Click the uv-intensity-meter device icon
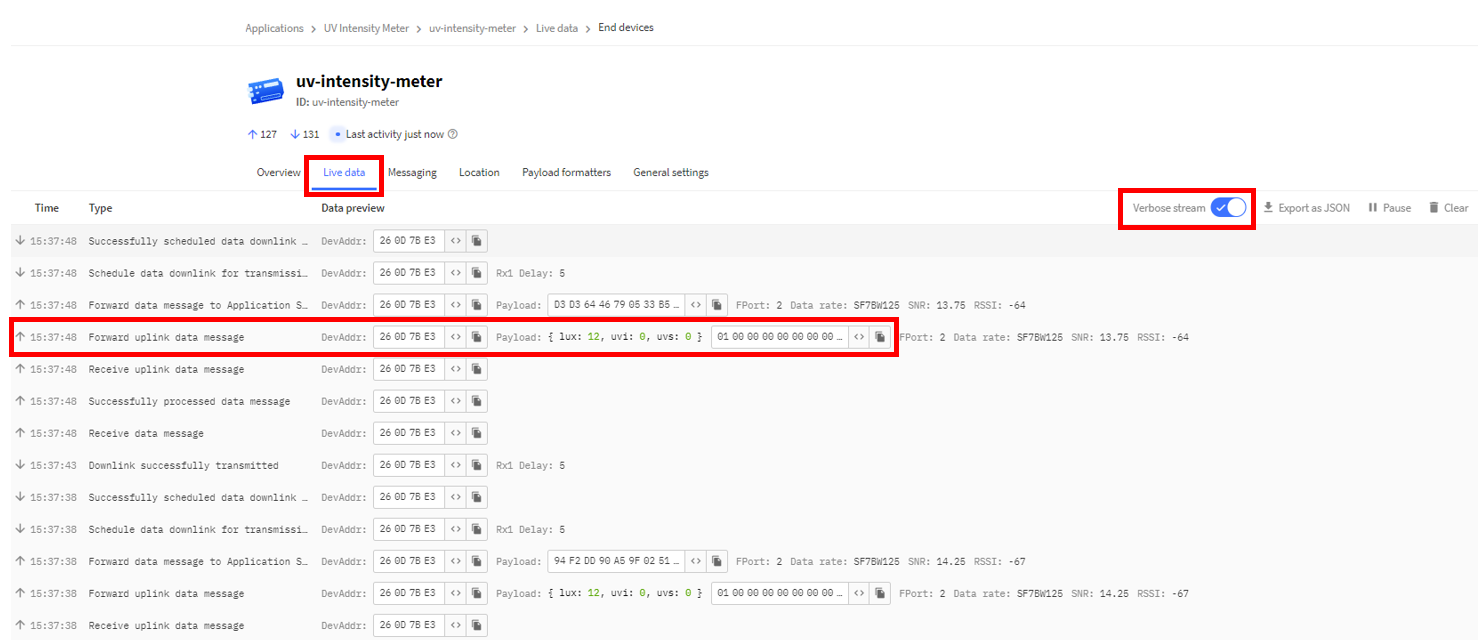The width and height of the screenshot is (1482, 640). click(265, 92)
